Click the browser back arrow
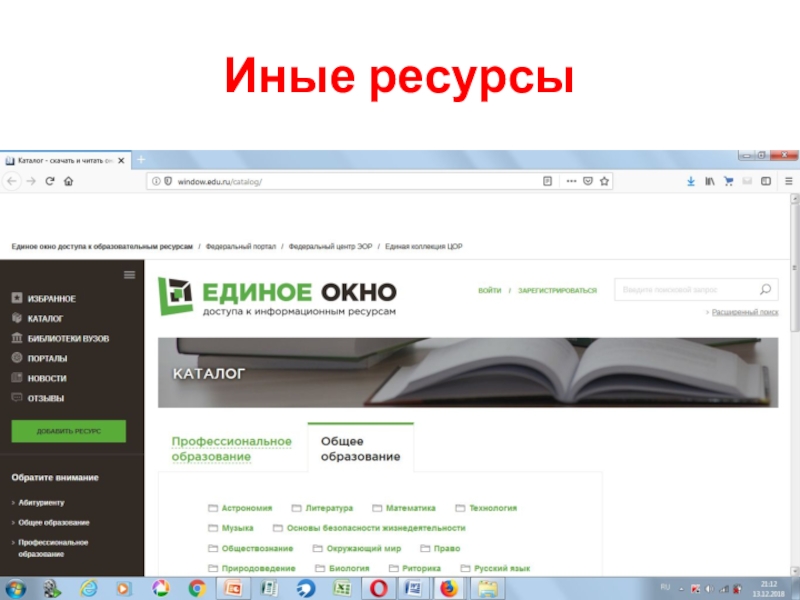Image resolution: width=800 pixels, height=600 pixels. coord(12,181)
